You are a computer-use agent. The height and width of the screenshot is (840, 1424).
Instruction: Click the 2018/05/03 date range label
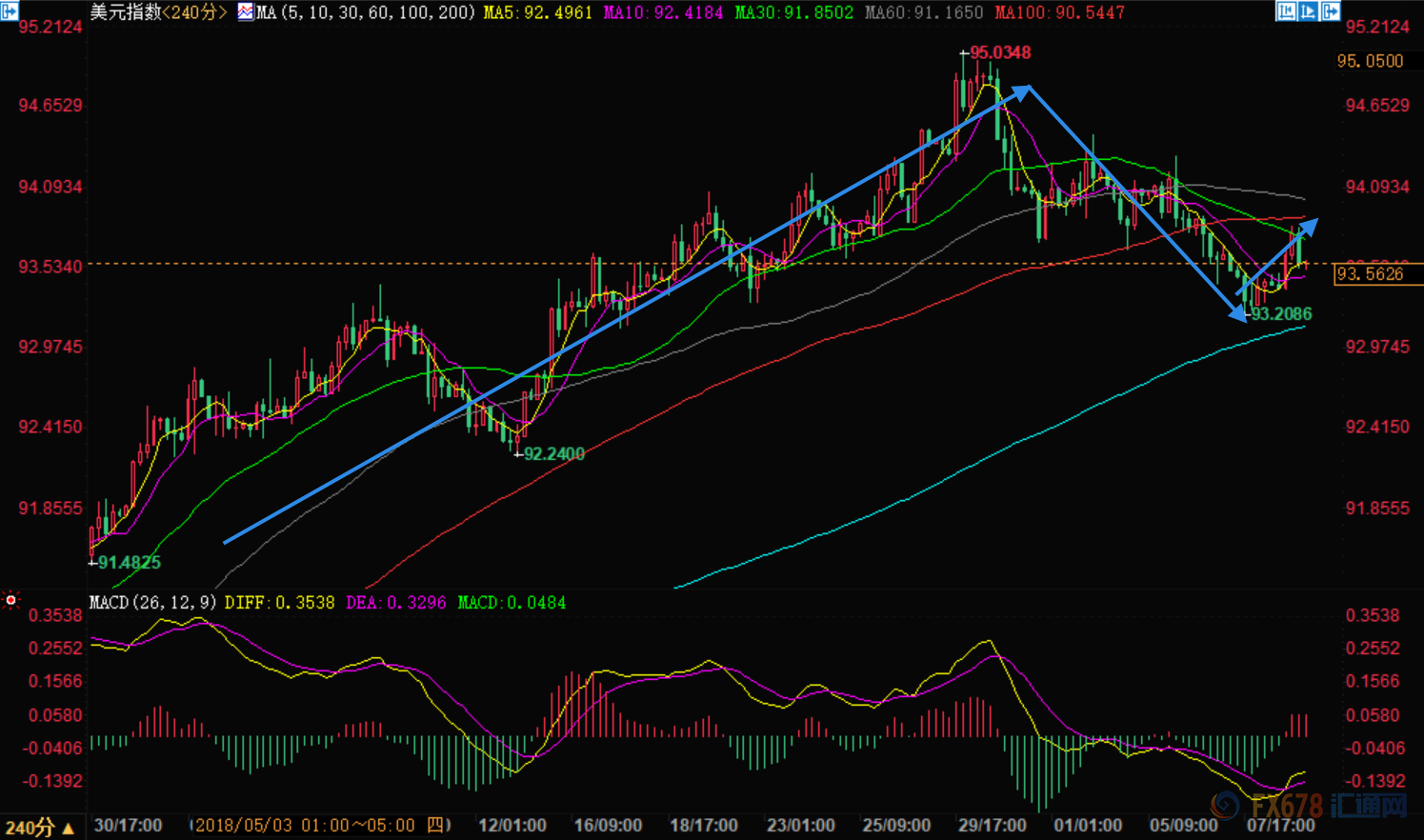(321, 826)
